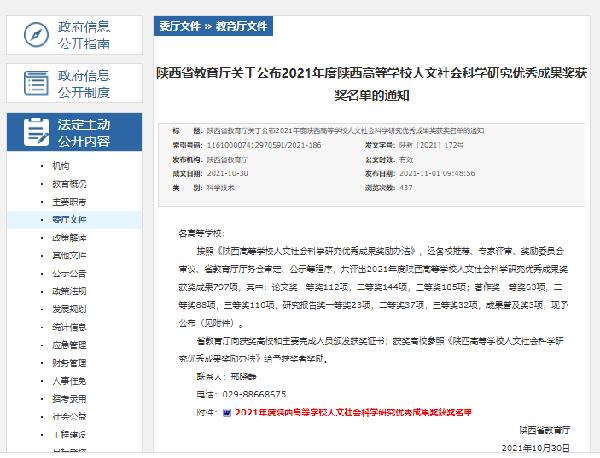
Task: Open 公示公告 from the sidebar
Action: [x=68, y=273]
